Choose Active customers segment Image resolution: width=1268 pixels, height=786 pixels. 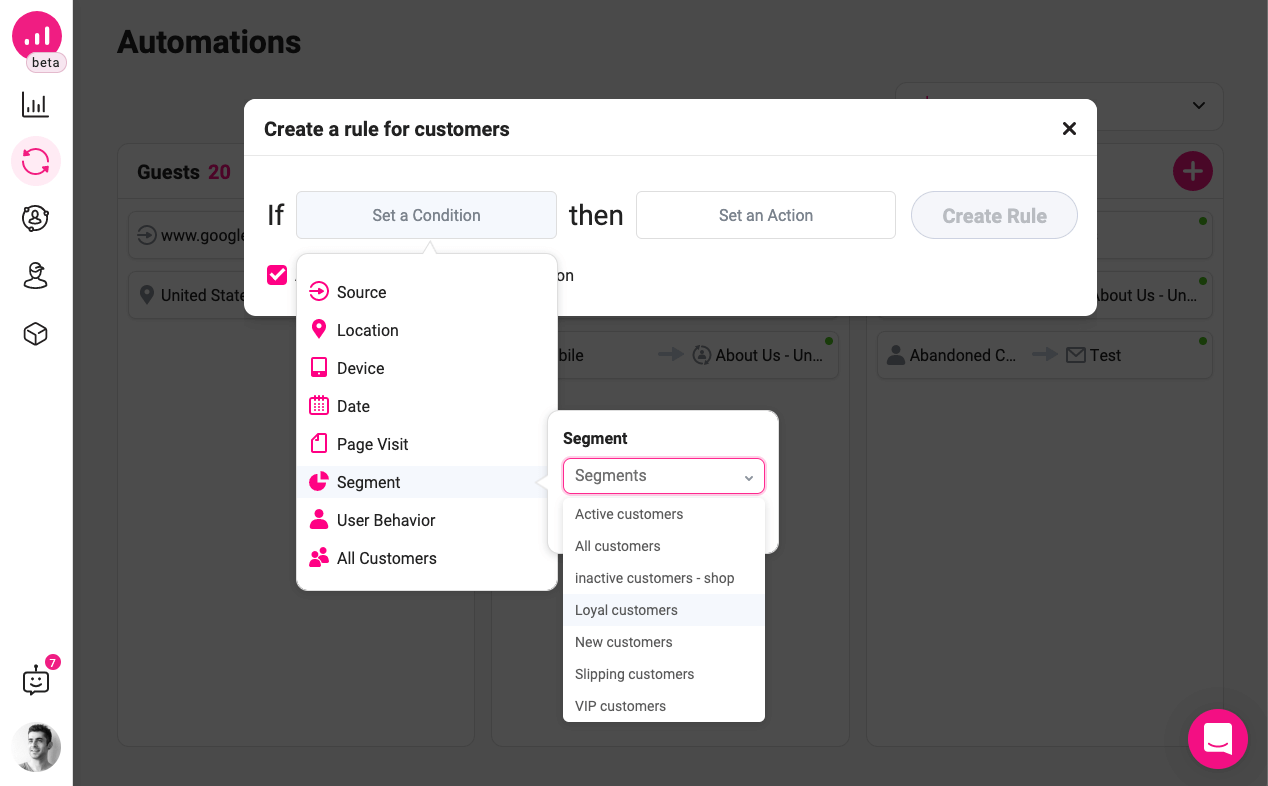pos(664,514)
